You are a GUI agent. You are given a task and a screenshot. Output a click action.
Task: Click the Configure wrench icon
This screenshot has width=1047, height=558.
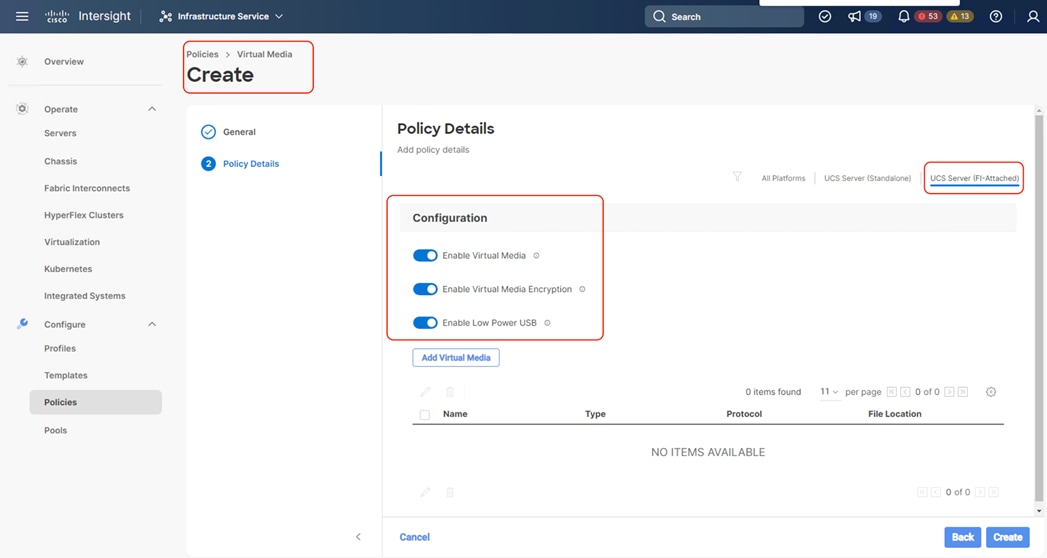click(x=22, y=324)
